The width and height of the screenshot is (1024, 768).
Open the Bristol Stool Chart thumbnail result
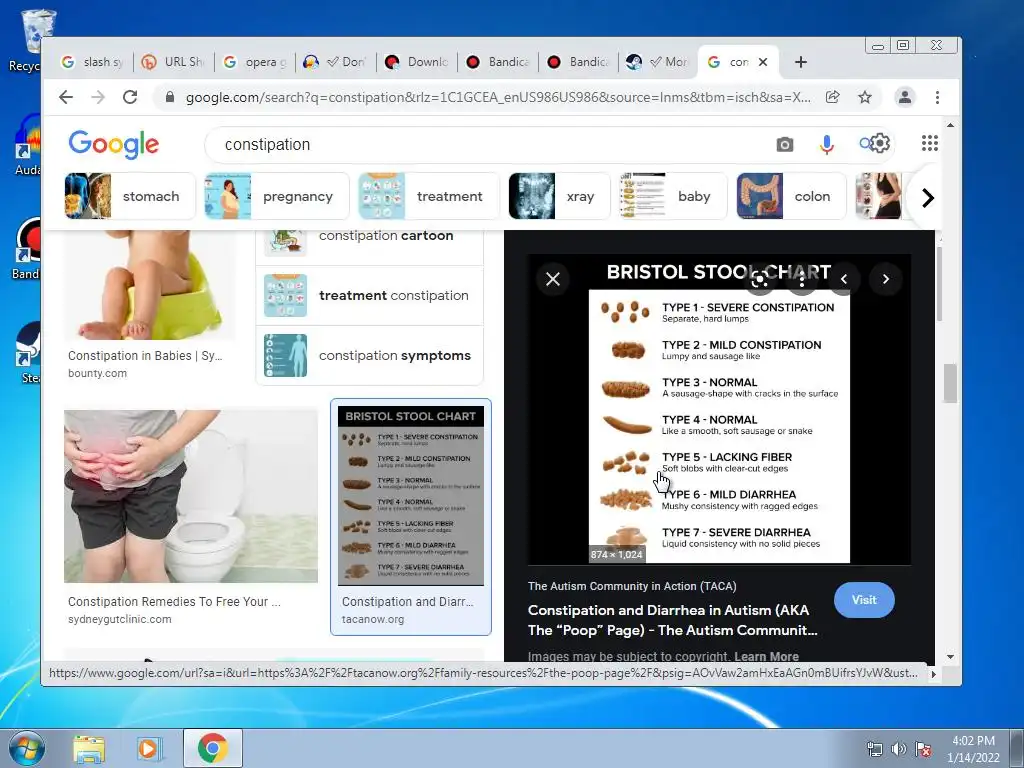coord(411,496)
